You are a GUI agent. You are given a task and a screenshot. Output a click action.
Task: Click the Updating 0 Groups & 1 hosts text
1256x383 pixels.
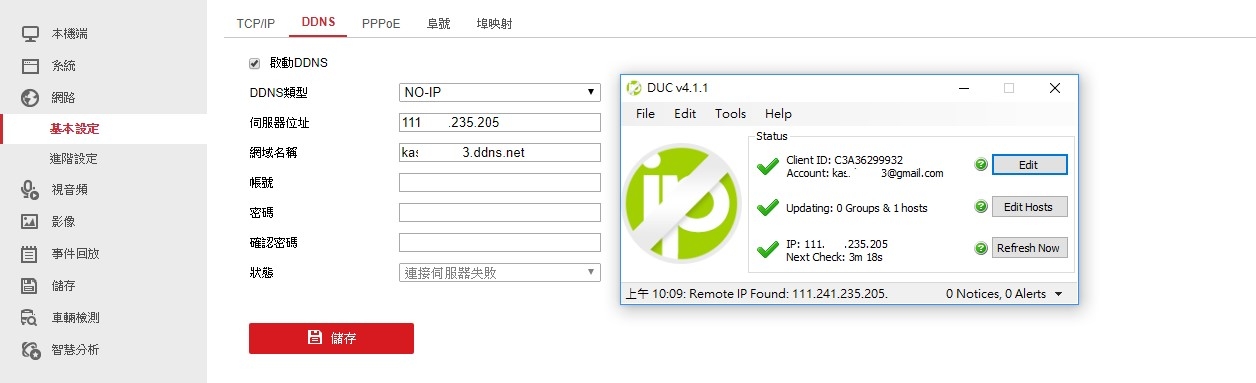click(857, 208)
